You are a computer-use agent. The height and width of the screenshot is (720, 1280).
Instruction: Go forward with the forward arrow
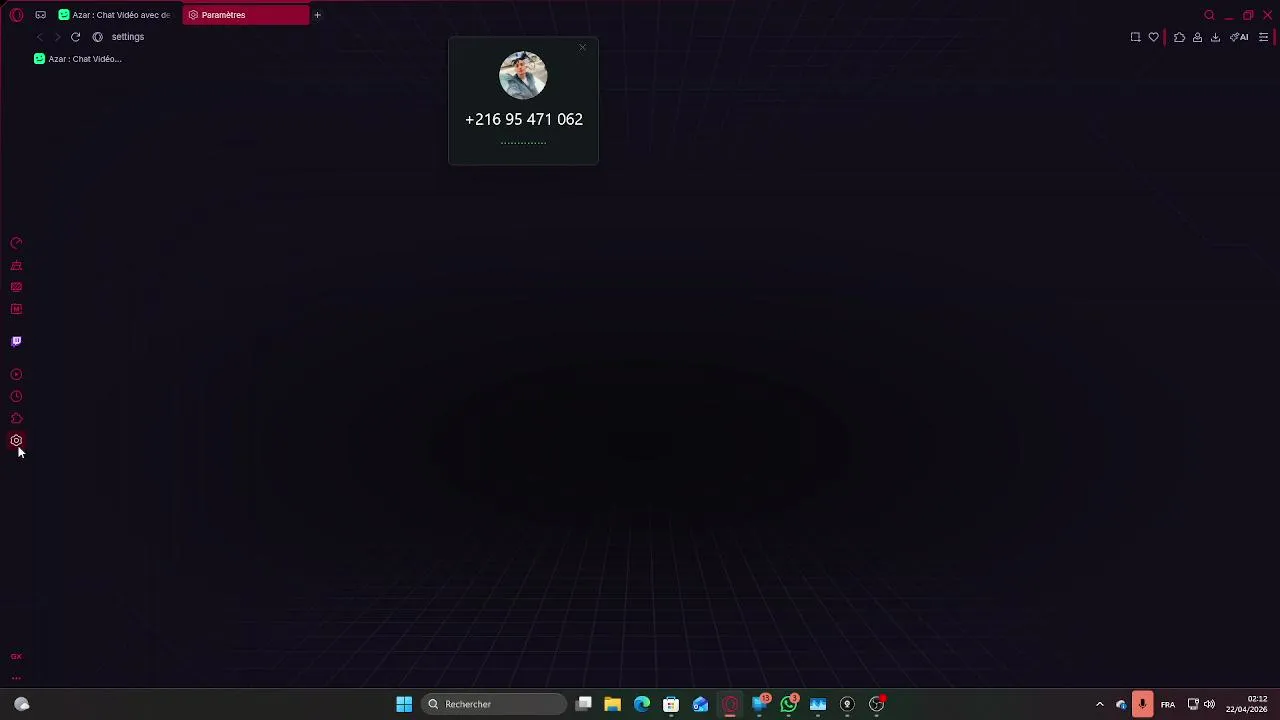coord(57,37)
